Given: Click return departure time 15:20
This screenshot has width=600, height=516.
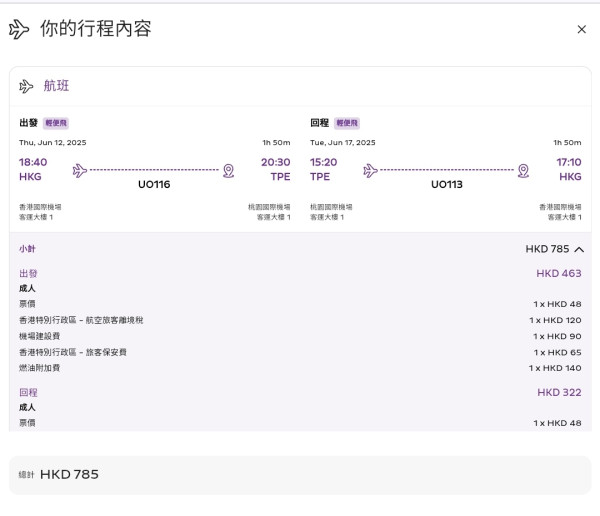Looking at the screenshot, I should click(x=324, y=162).
